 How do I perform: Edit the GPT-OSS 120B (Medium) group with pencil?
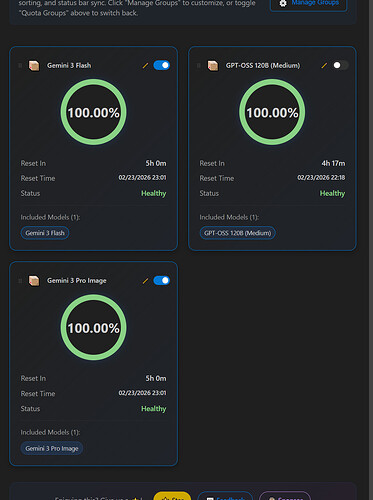click(324, 66)
